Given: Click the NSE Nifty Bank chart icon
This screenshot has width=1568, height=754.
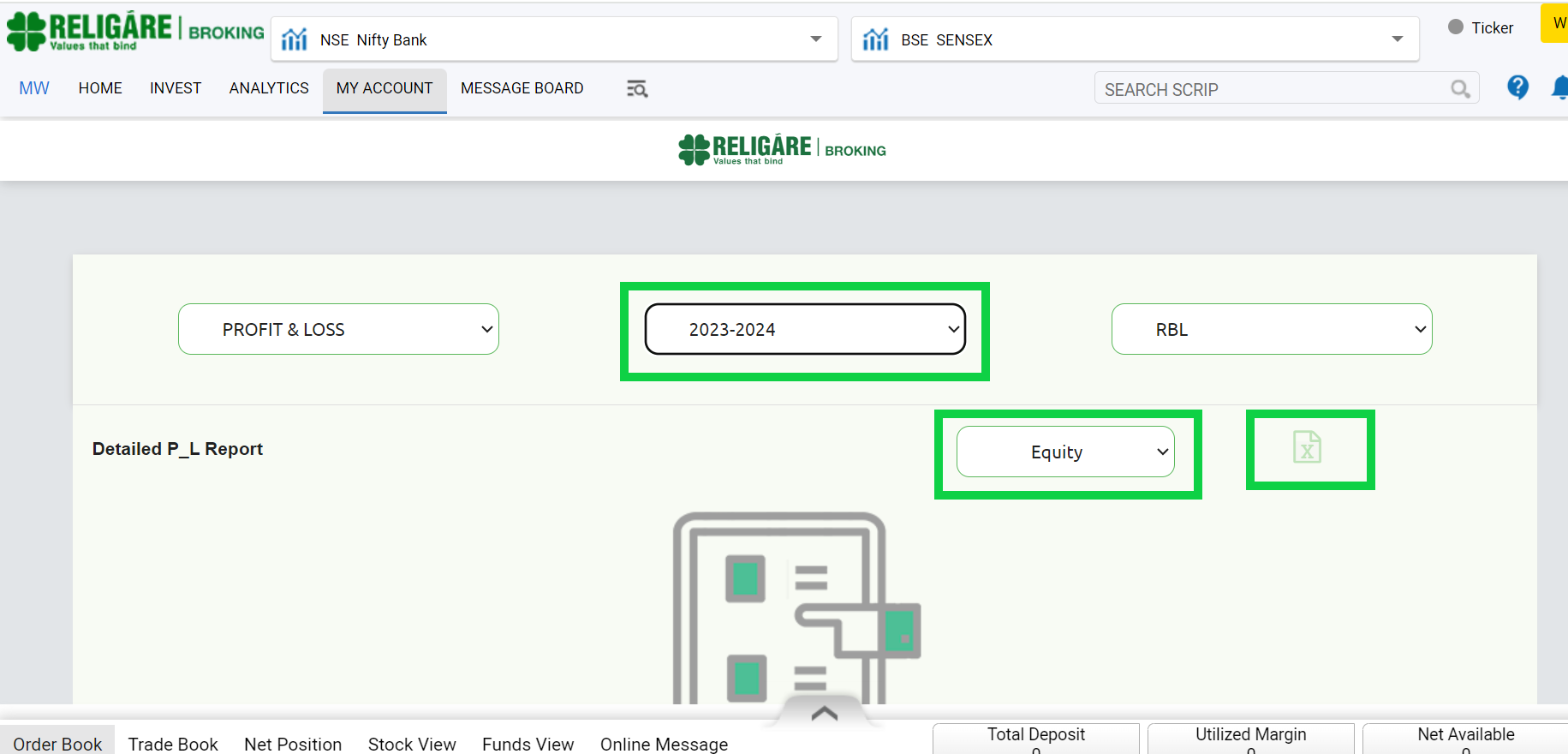Looking at the screenshot, I should point(295,39).
